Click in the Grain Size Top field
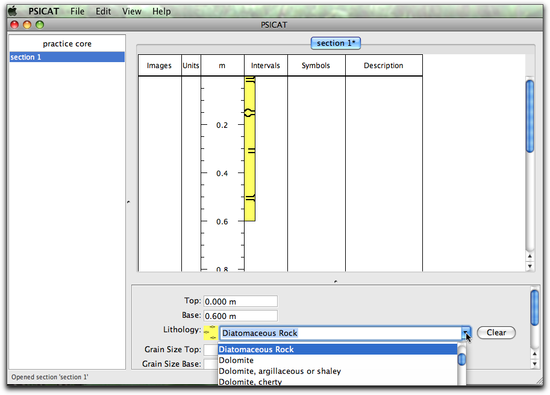The height and width of the screenshot is (395, 550). (210, 349)
